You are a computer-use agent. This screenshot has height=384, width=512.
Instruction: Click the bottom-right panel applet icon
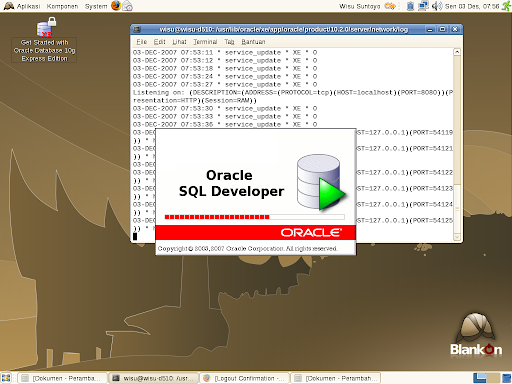point(507,378)
